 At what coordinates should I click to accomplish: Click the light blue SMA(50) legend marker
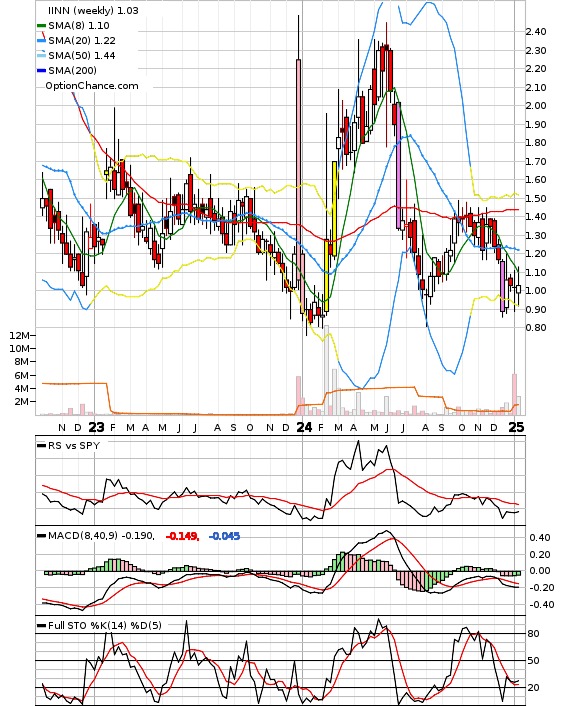(41, 55)
